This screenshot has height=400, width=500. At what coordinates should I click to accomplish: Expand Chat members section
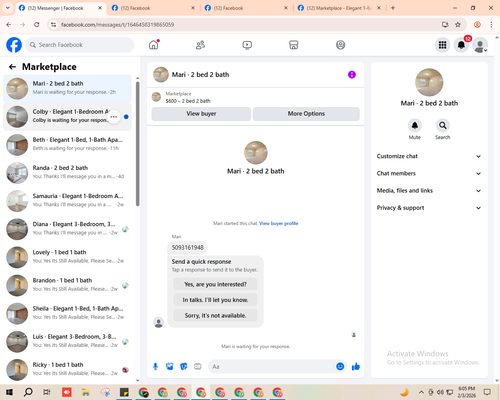point(429,173)
